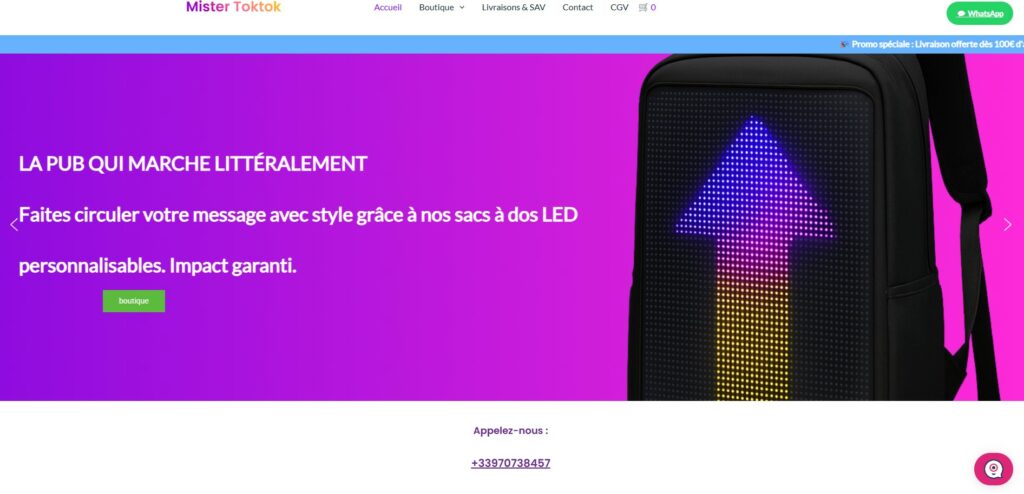Click the LA PUB QUI MARCHE heading
The height and width of the screenshot is (494, 1024).
(193, 164)
